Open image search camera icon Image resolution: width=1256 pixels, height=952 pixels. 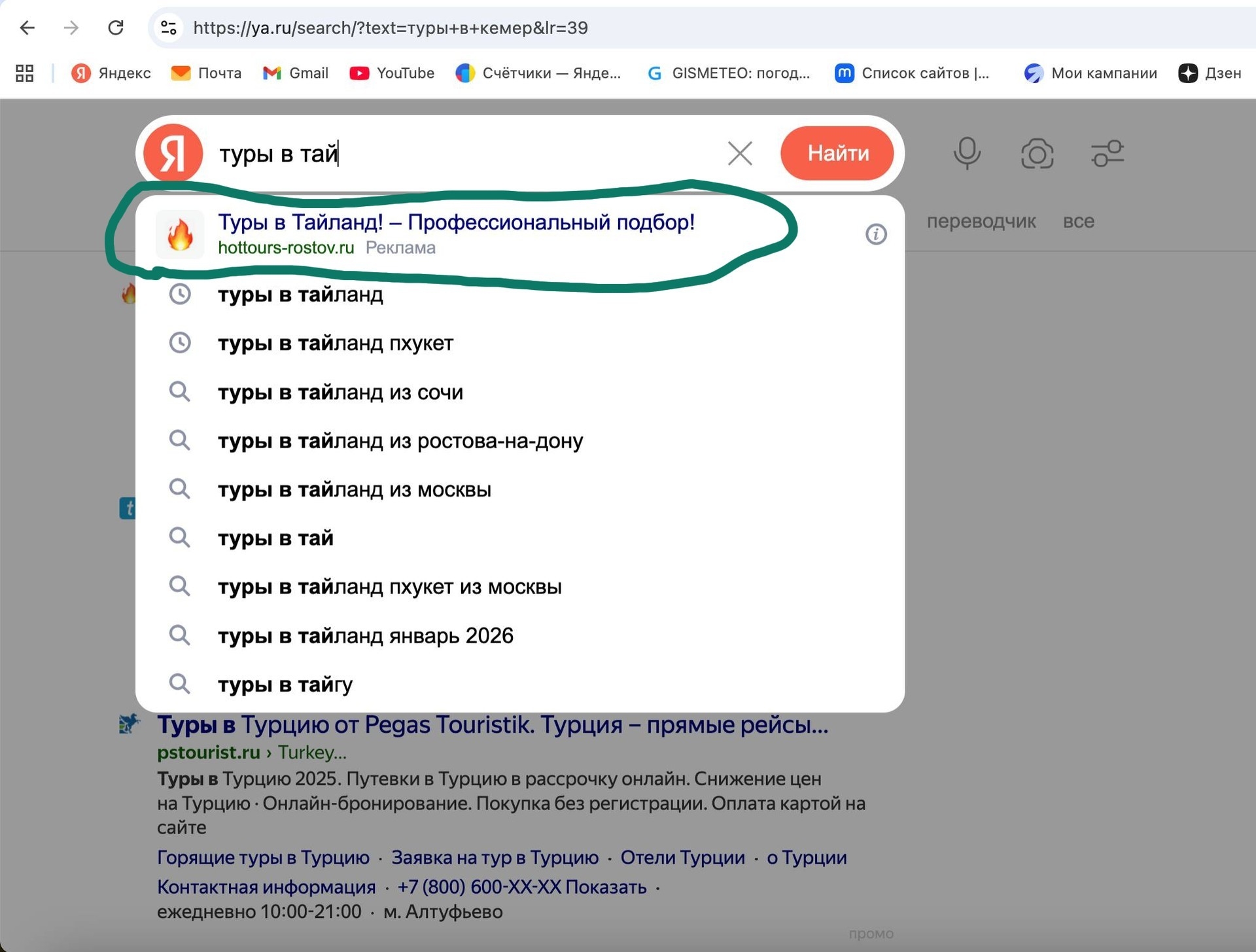[x=1037, y=153]
